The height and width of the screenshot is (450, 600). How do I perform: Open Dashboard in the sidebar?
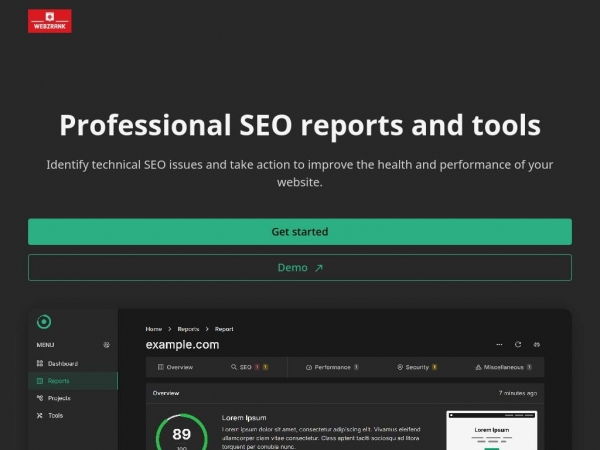(73, 364)
